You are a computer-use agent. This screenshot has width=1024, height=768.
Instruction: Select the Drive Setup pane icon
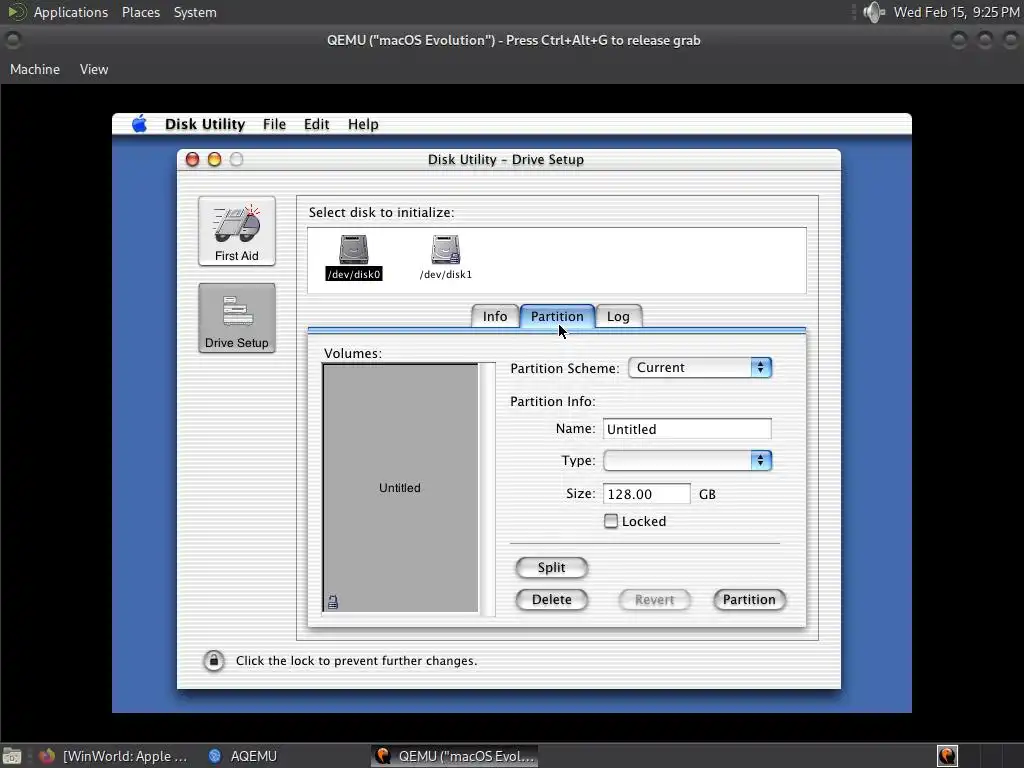[236, 318]
